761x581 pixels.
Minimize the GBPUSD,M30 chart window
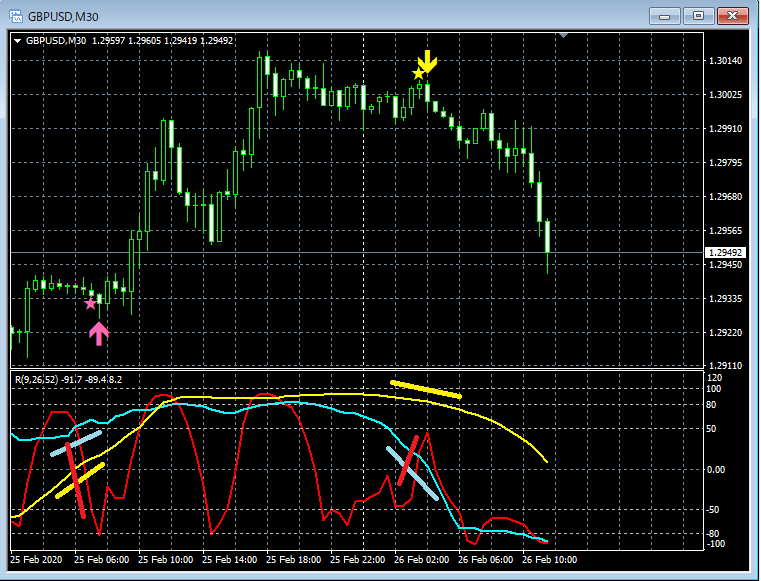pos(664,17)
